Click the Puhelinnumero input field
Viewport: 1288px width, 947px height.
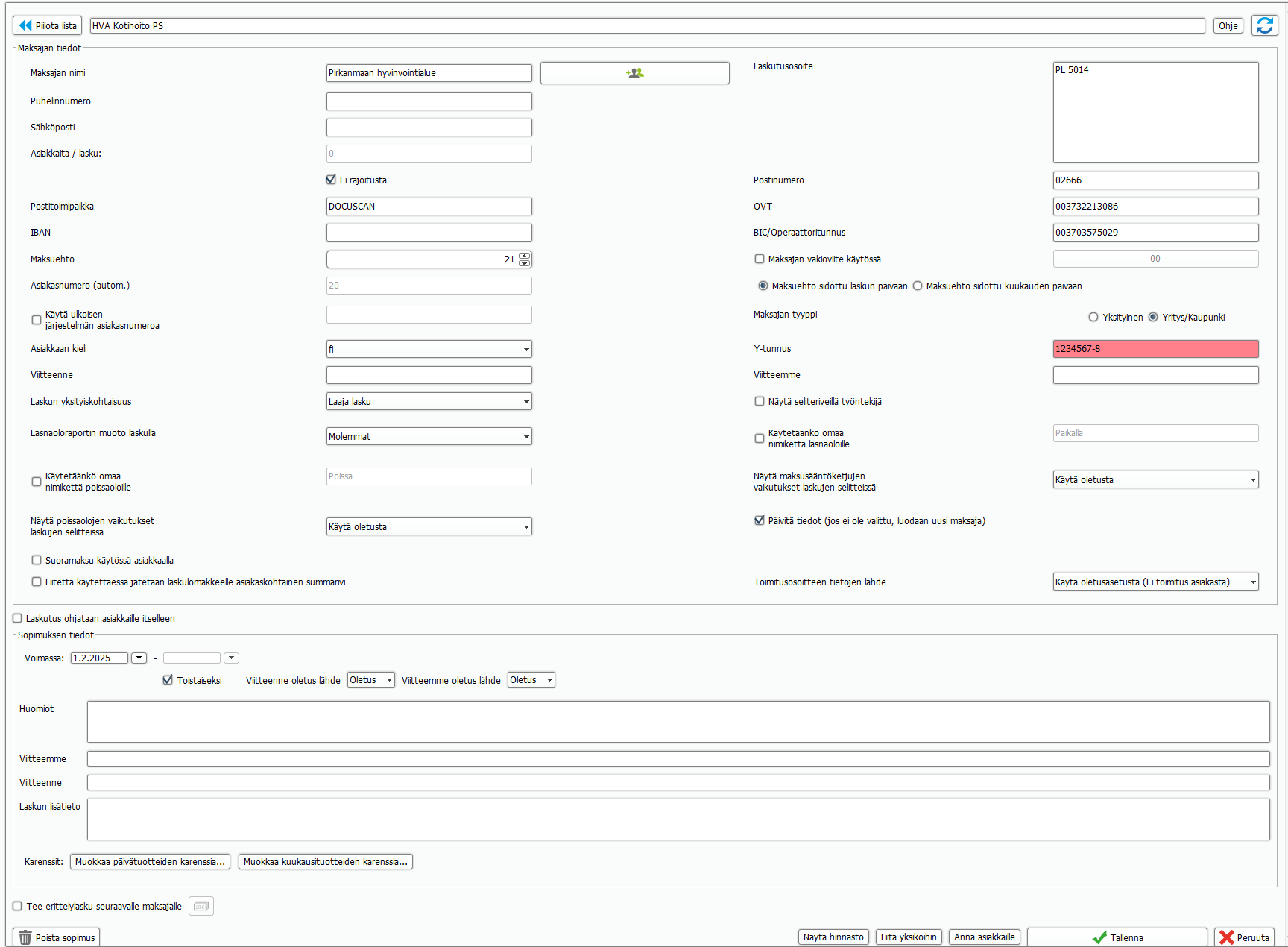pyautogui.click(x=429, y=101)
